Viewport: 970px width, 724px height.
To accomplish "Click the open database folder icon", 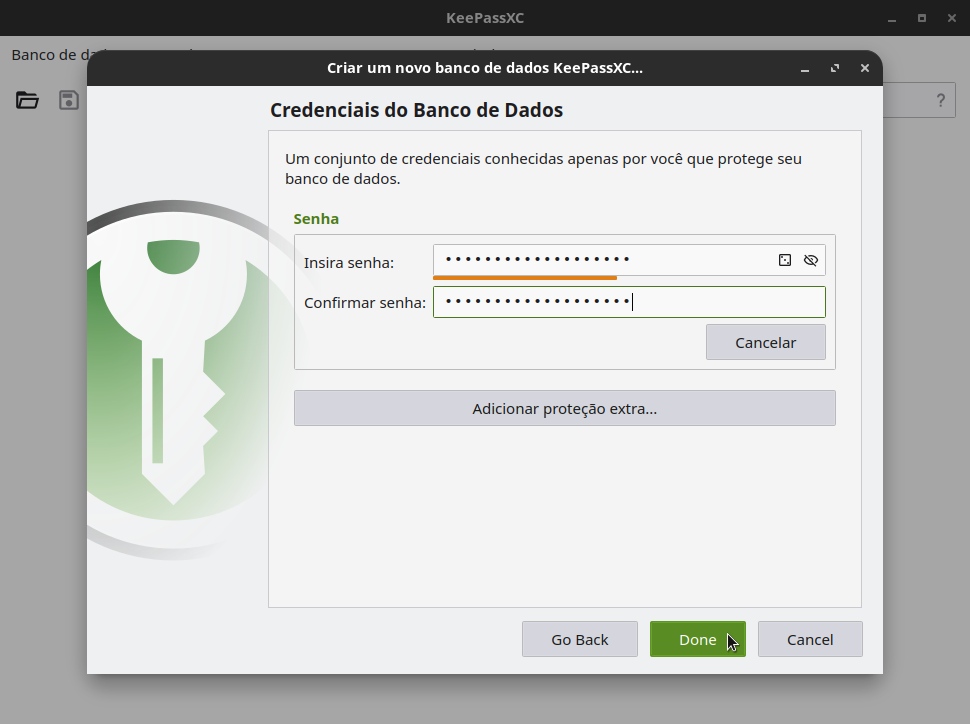I will pos(27,100).
